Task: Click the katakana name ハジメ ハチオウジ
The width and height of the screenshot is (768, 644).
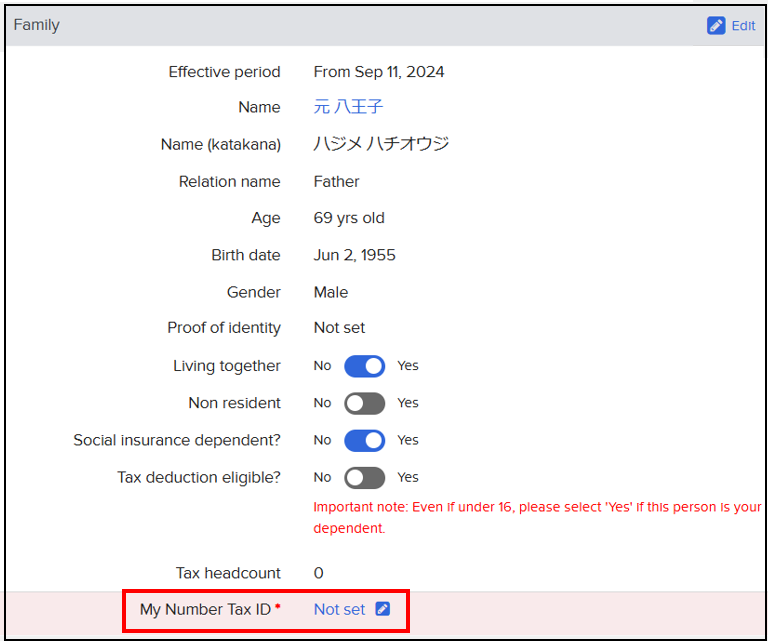Action: pyautogui.click(x=381, y=144)
